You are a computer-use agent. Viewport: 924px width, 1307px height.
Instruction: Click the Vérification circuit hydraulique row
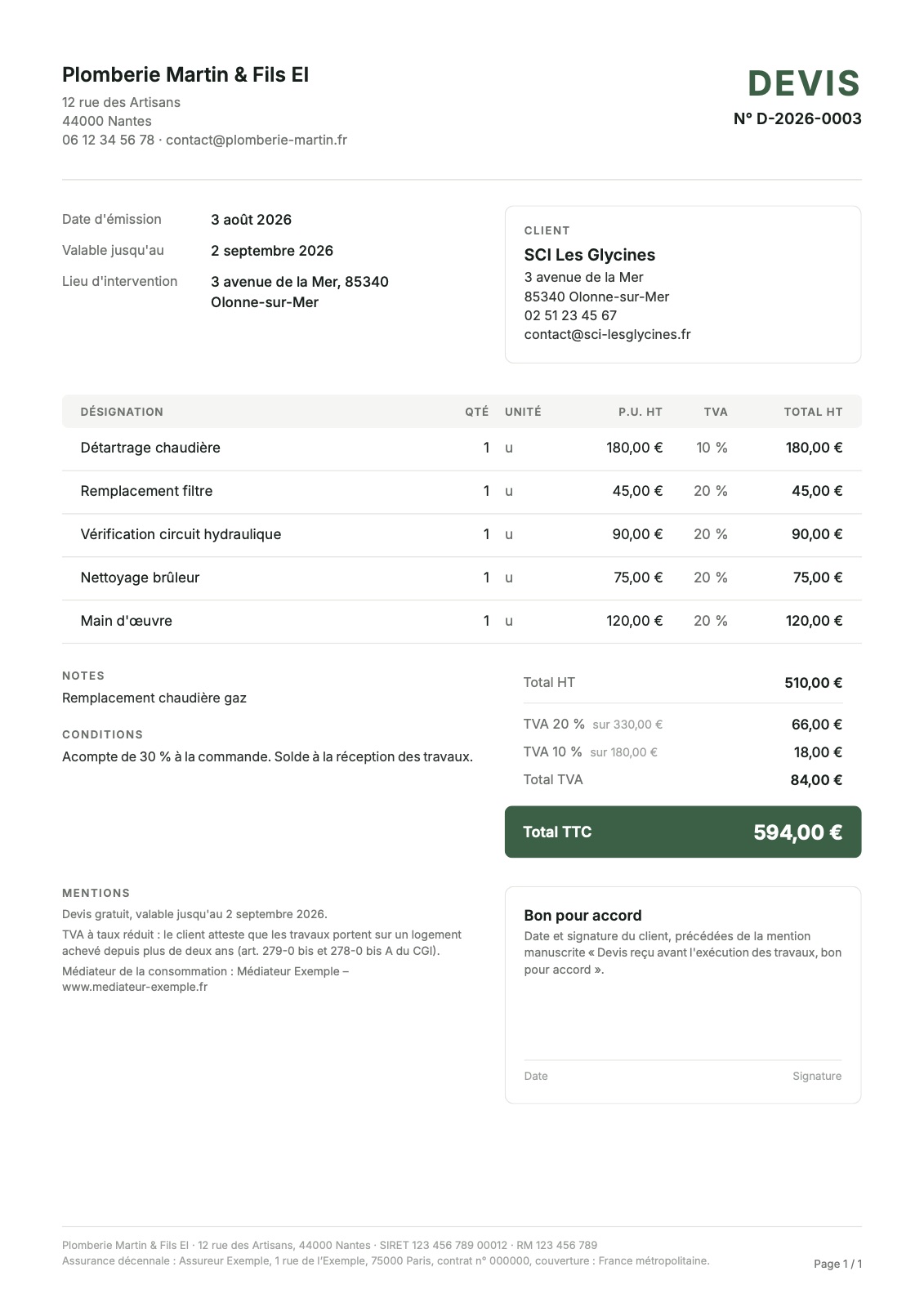click(x=462, y=534)
